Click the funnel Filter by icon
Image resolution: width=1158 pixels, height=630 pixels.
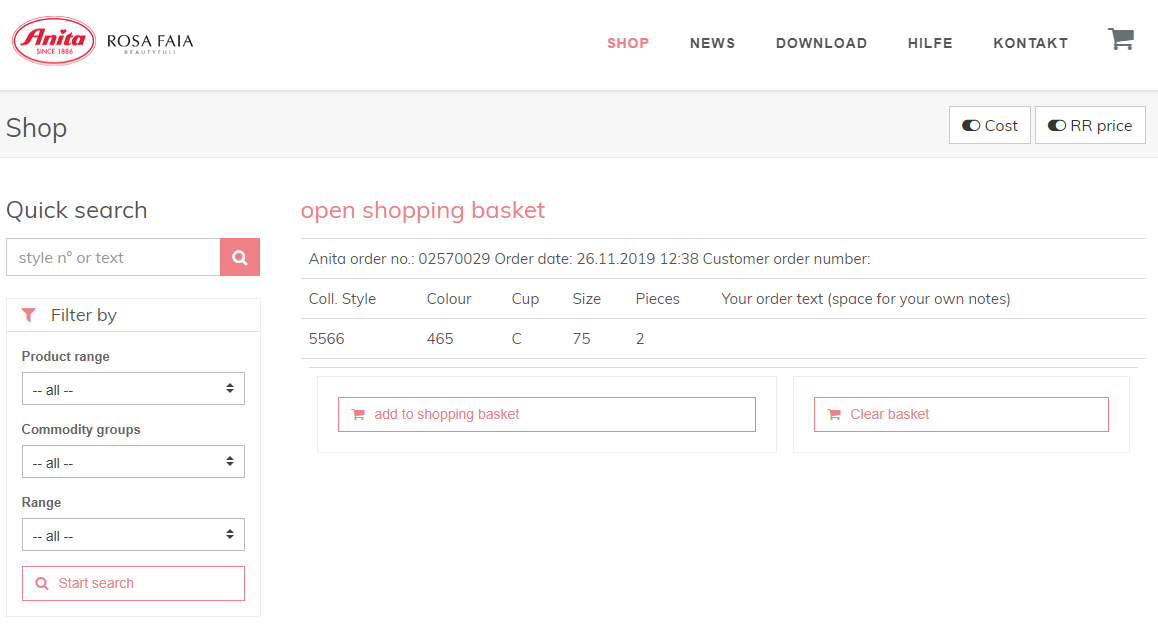tap(28, 315)
